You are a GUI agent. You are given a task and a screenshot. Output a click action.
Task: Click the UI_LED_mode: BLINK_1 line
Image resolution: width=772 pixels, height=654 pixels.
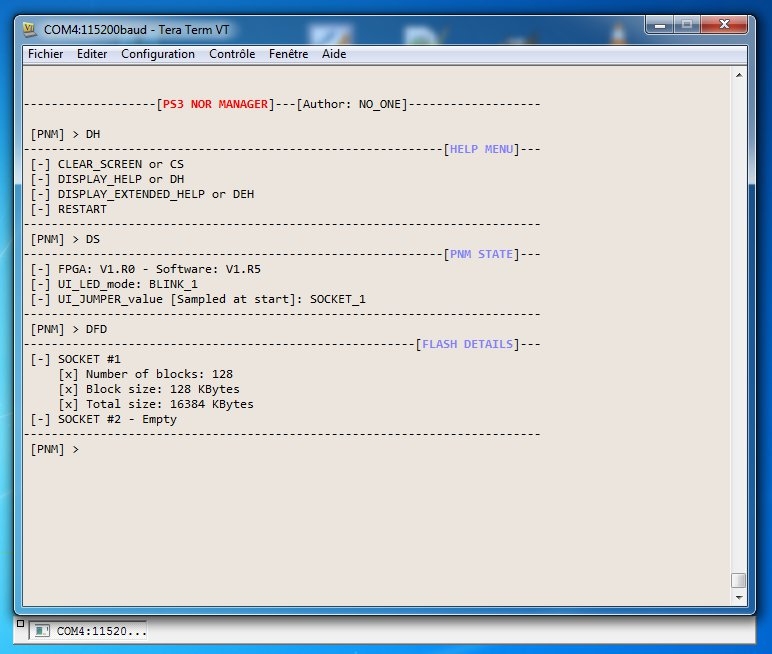coord(114,284)
